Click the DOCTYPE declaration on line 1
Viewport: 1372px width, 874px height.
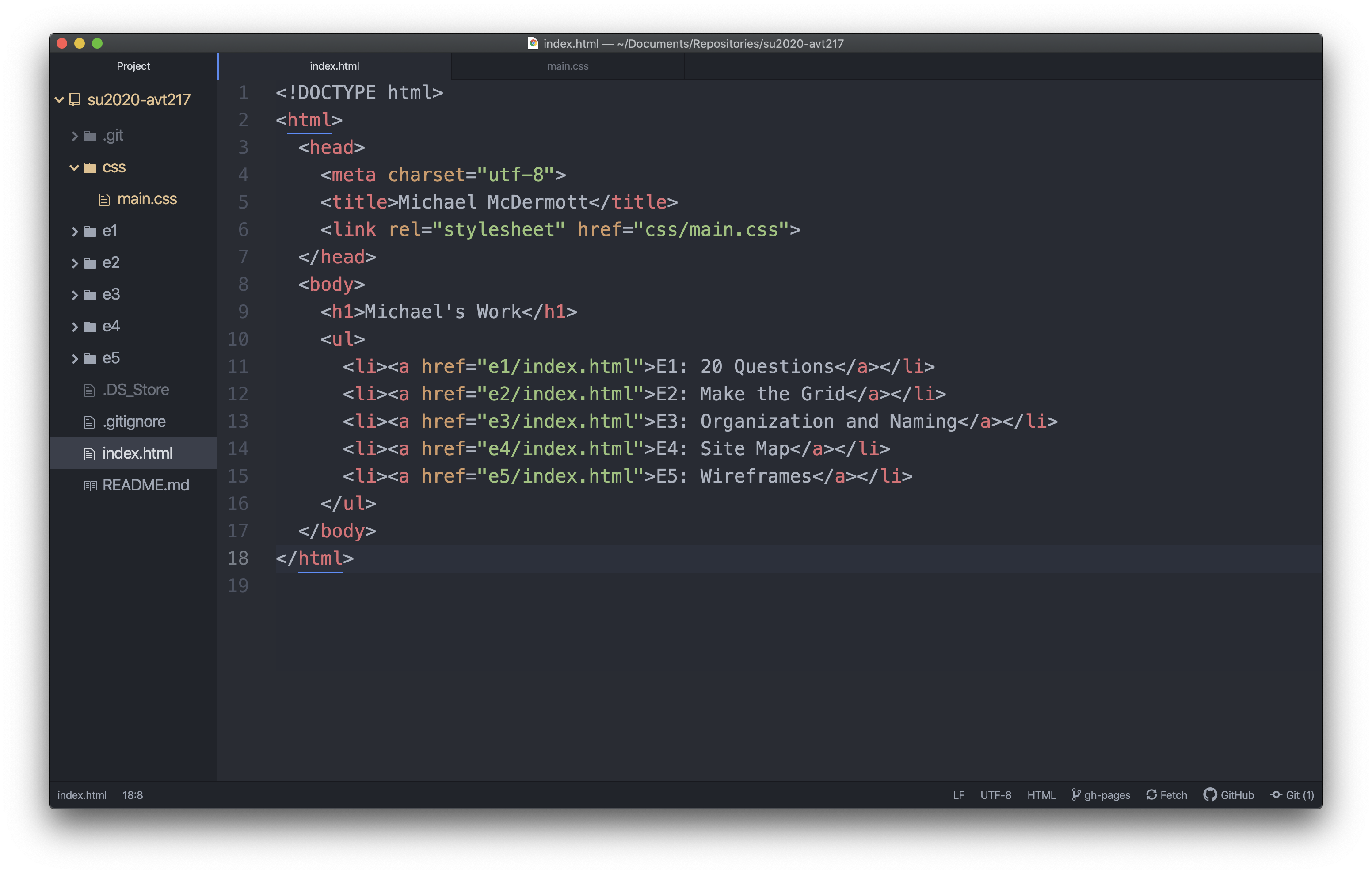pos(359,93)
